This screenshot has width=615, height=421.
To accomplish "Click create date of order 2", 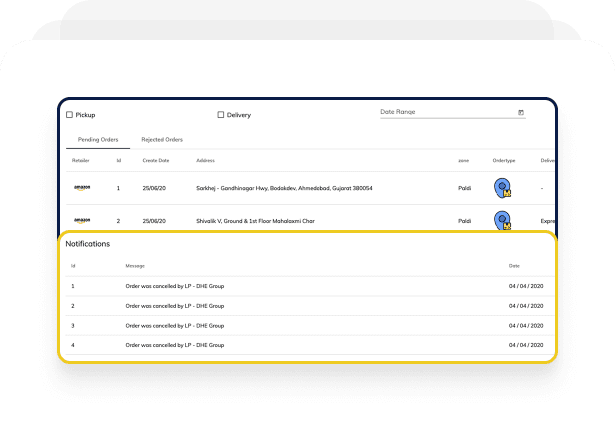I will click(154, 221).
